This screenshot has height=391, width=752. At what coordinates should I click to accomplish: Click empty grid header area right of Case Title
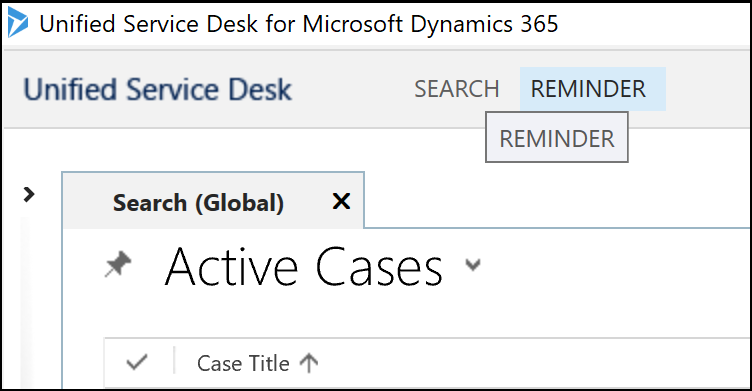(x=535, y=363)
